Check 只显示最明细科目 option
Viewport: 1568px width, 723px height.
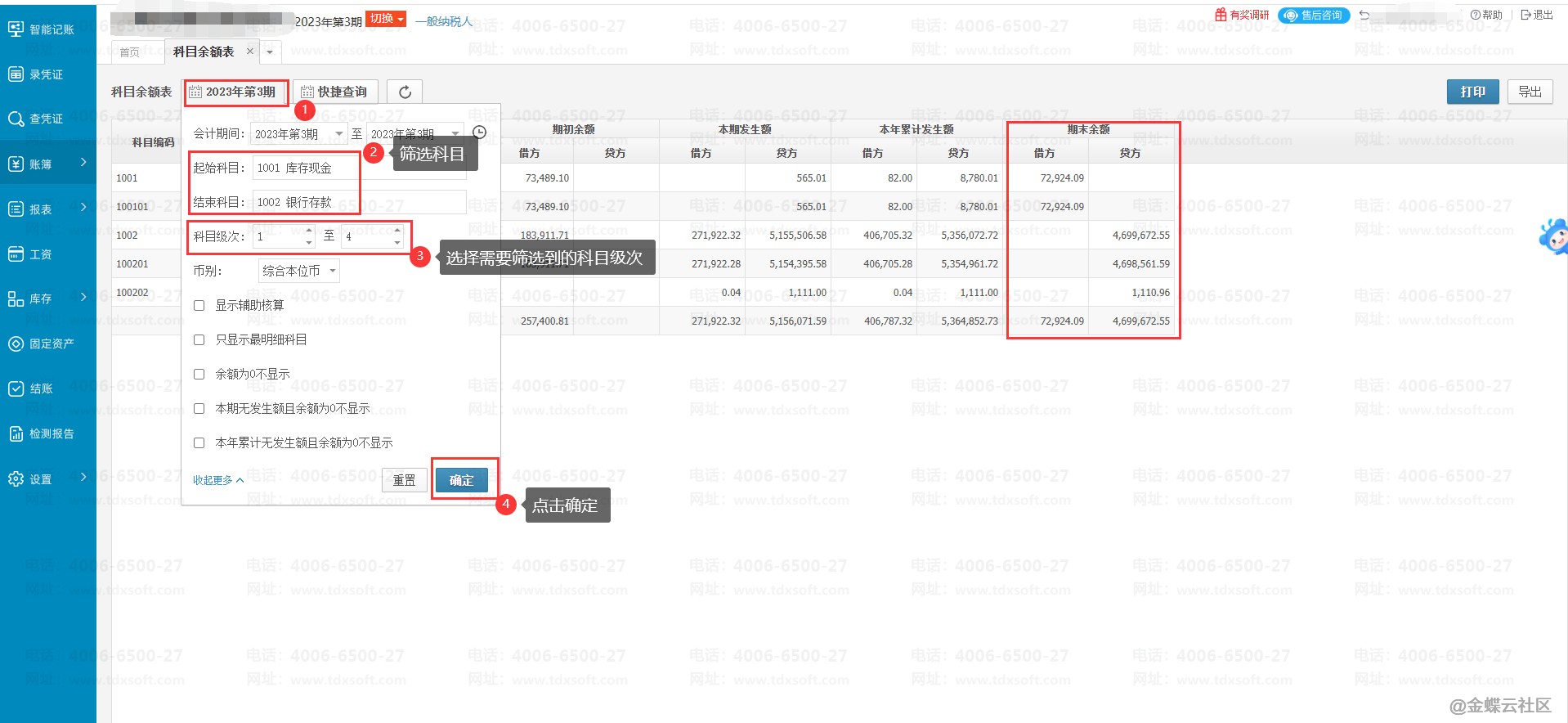[199, 340]
